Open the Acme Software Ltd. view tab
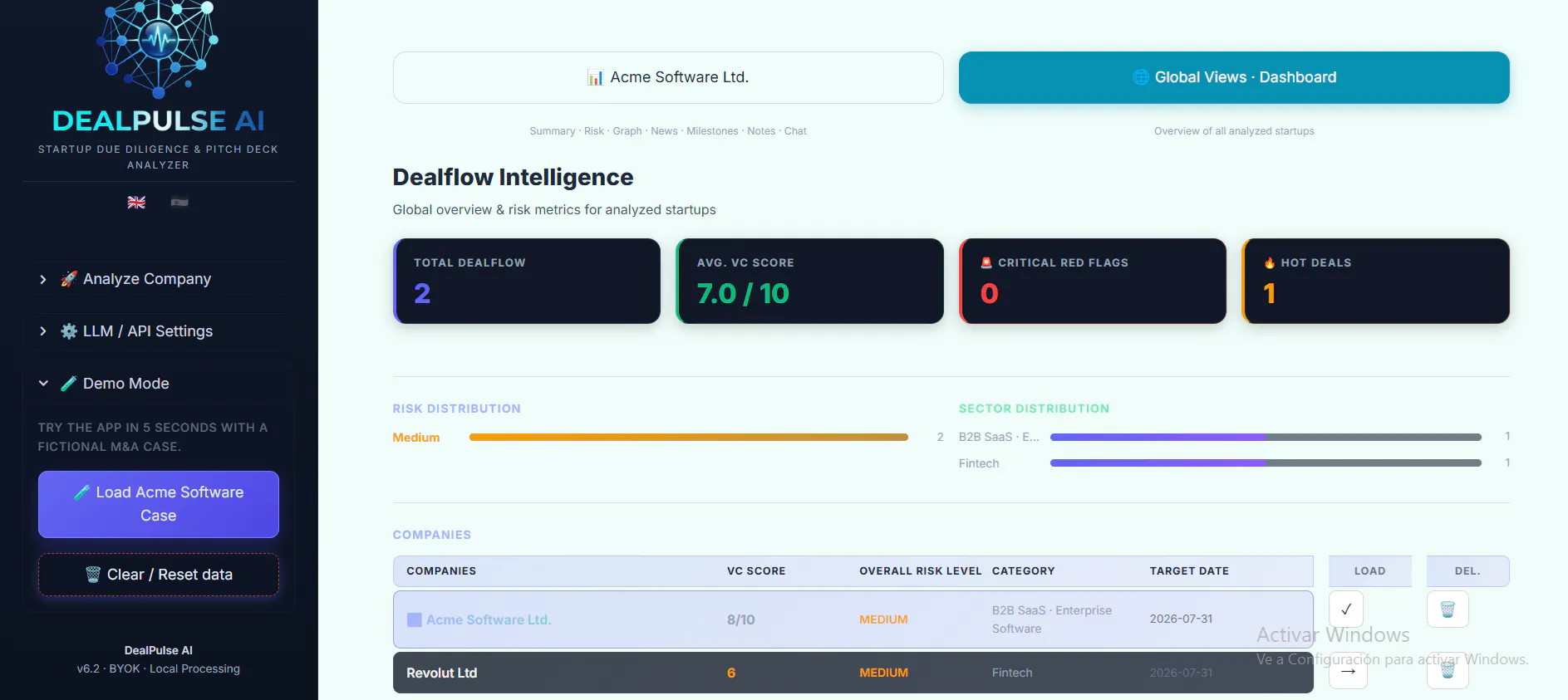The image size is (1568, 700). point(668,77)
